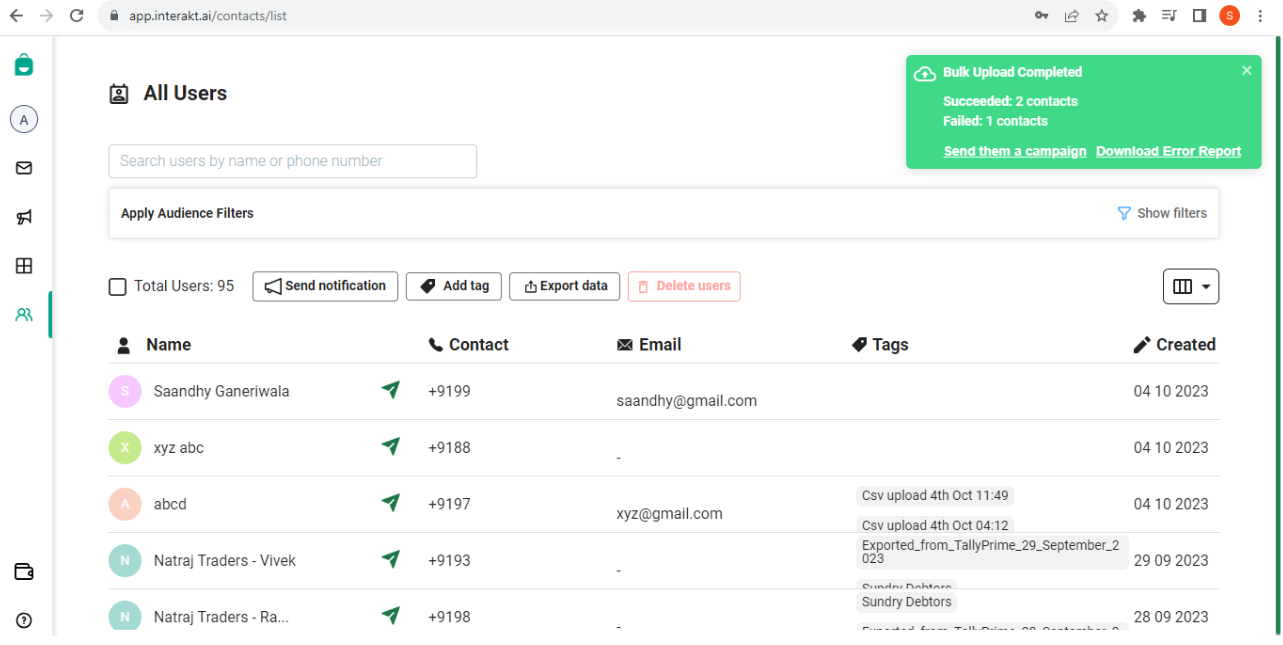Click the Delete users button
1283x645 pixels.
(684, 286)
